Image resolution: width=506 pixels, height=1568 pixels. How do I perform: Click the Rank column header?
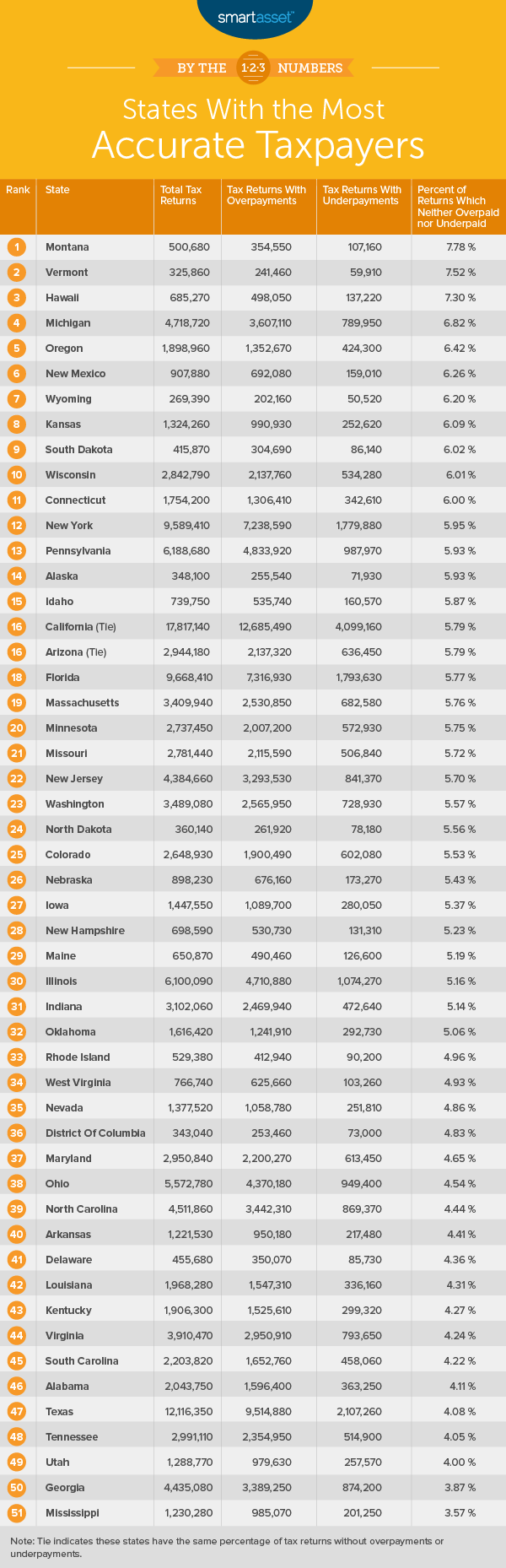(x=18, y=190)
